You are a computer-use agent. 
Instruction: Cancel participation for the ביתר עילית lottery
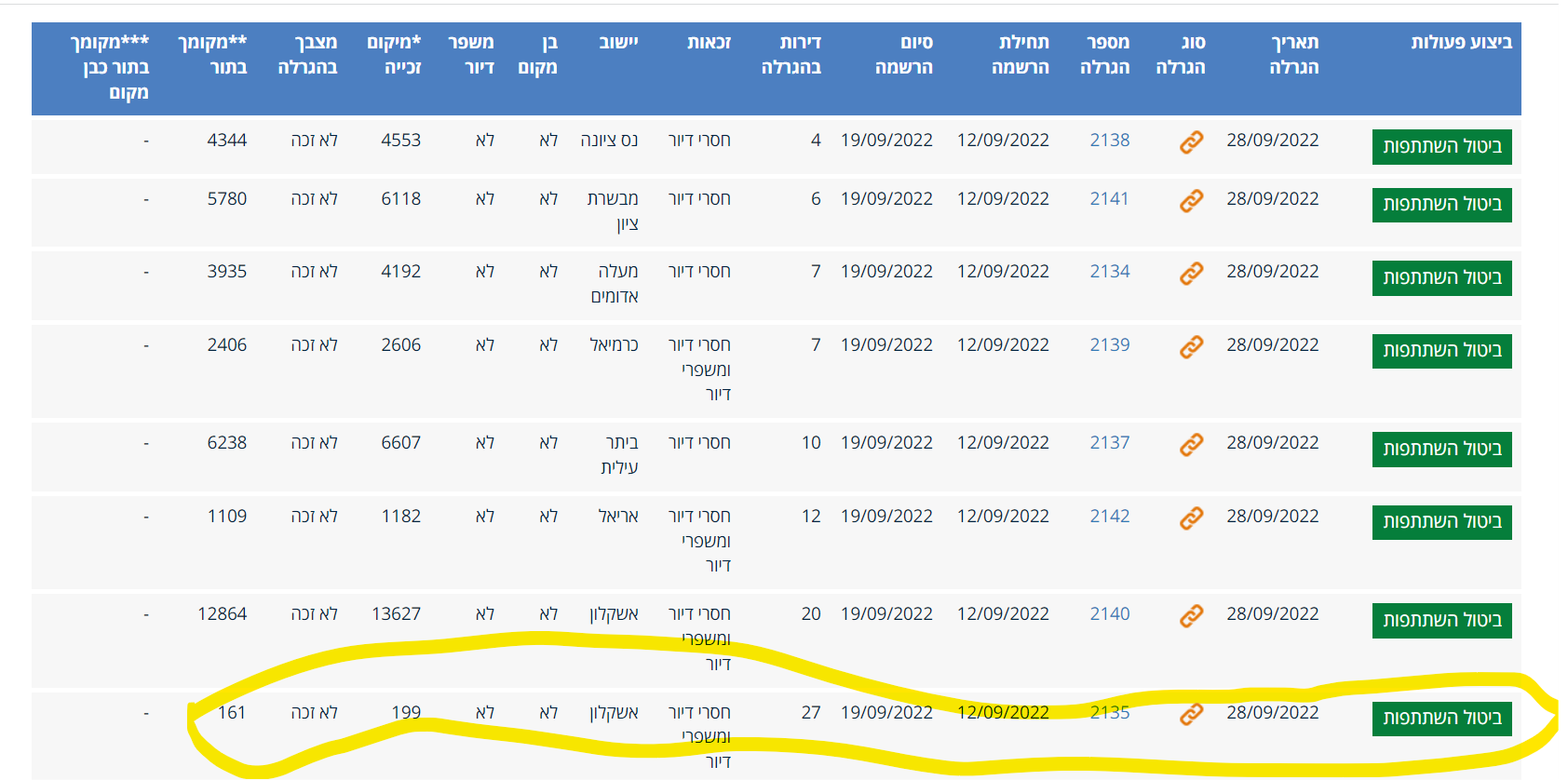coord(1441,450)
